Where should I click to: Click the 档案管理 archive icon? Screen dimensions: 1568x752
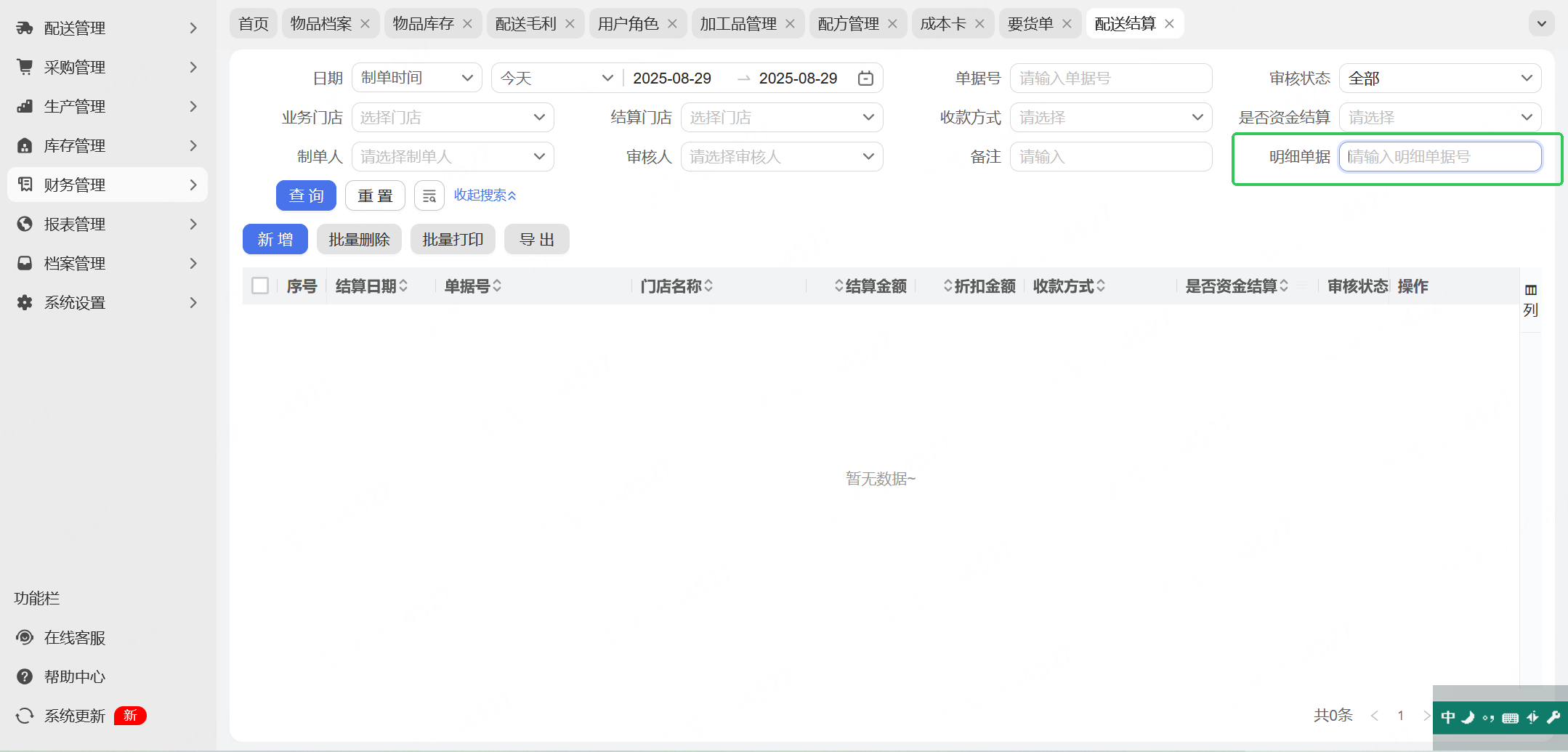coord(25,263)
